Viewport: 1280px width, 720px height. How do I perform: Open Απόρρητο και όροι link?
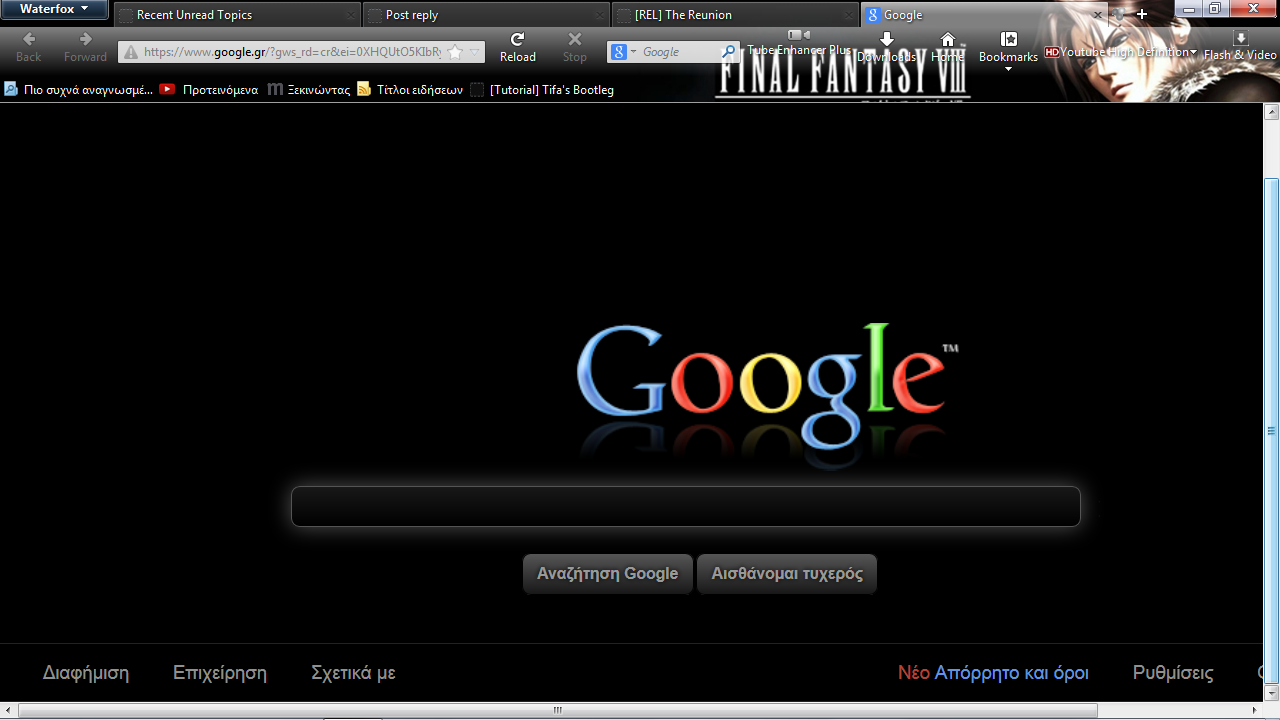pyautogui.click(x=1011, y=673)
